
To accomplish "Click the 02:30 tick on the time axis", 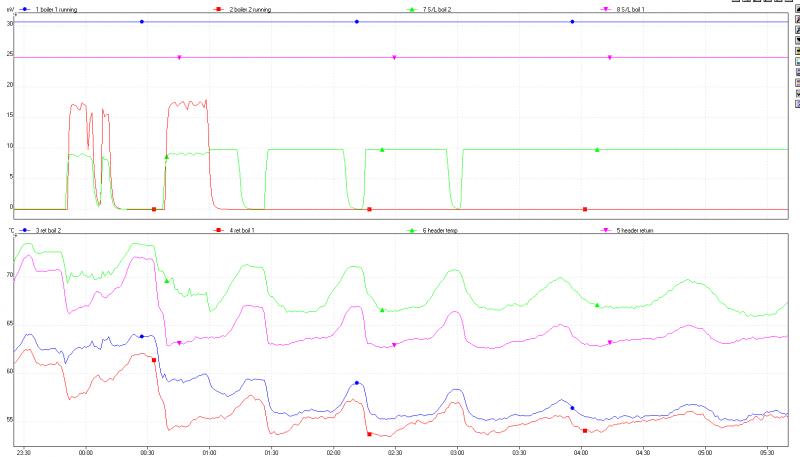I will [x=394, y=452].
